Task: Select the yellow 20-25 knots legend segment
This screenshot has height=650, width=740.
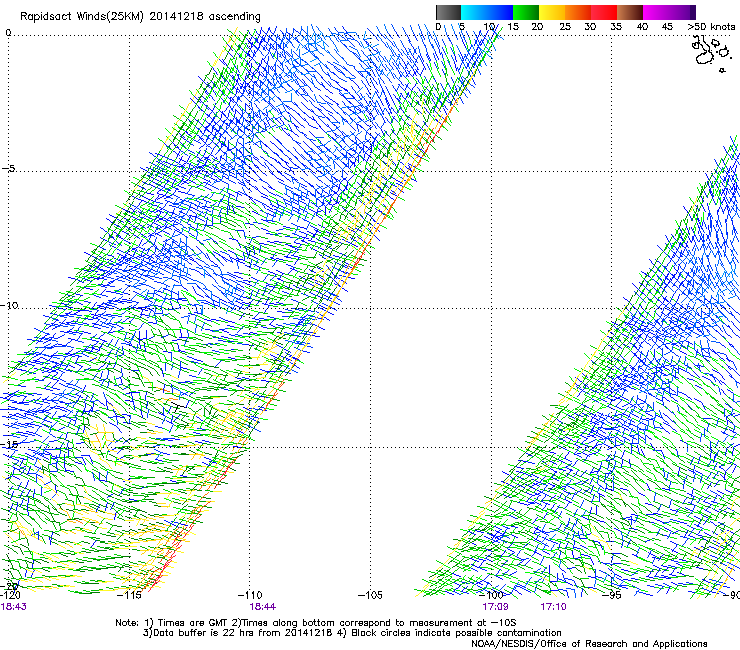Action: point(552,12)
